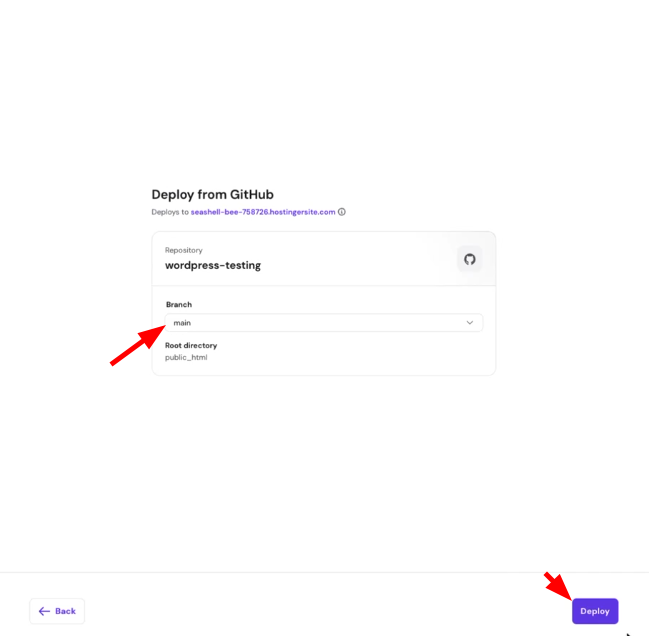This screenshot has height=636, width=649.
Task: Open the seashell-bee-758726.hostingersite.com link
Action: pos(263,212)
